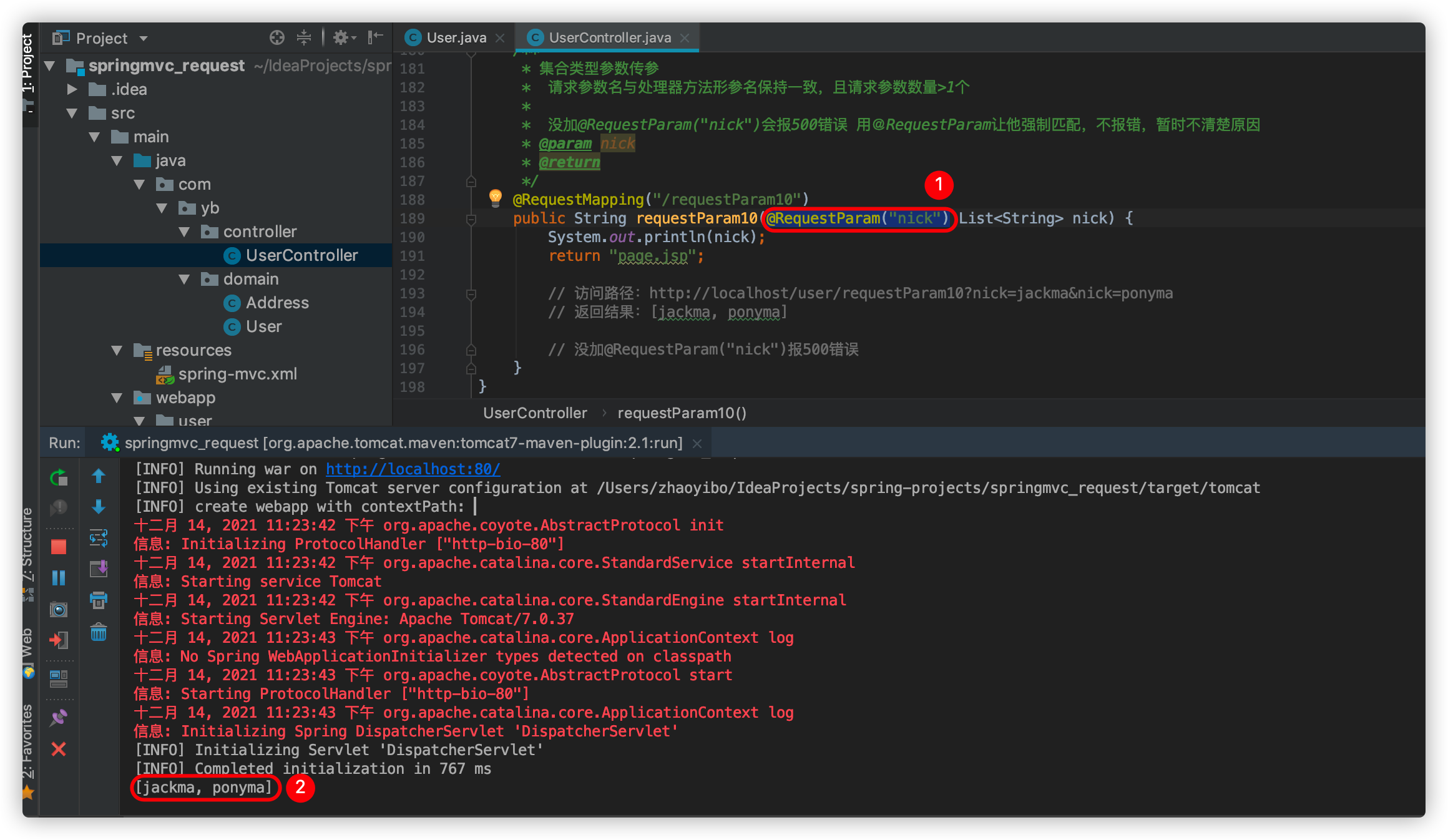Collapse the controller package folder
1448x840 pixels.
[x=185, y=232]
